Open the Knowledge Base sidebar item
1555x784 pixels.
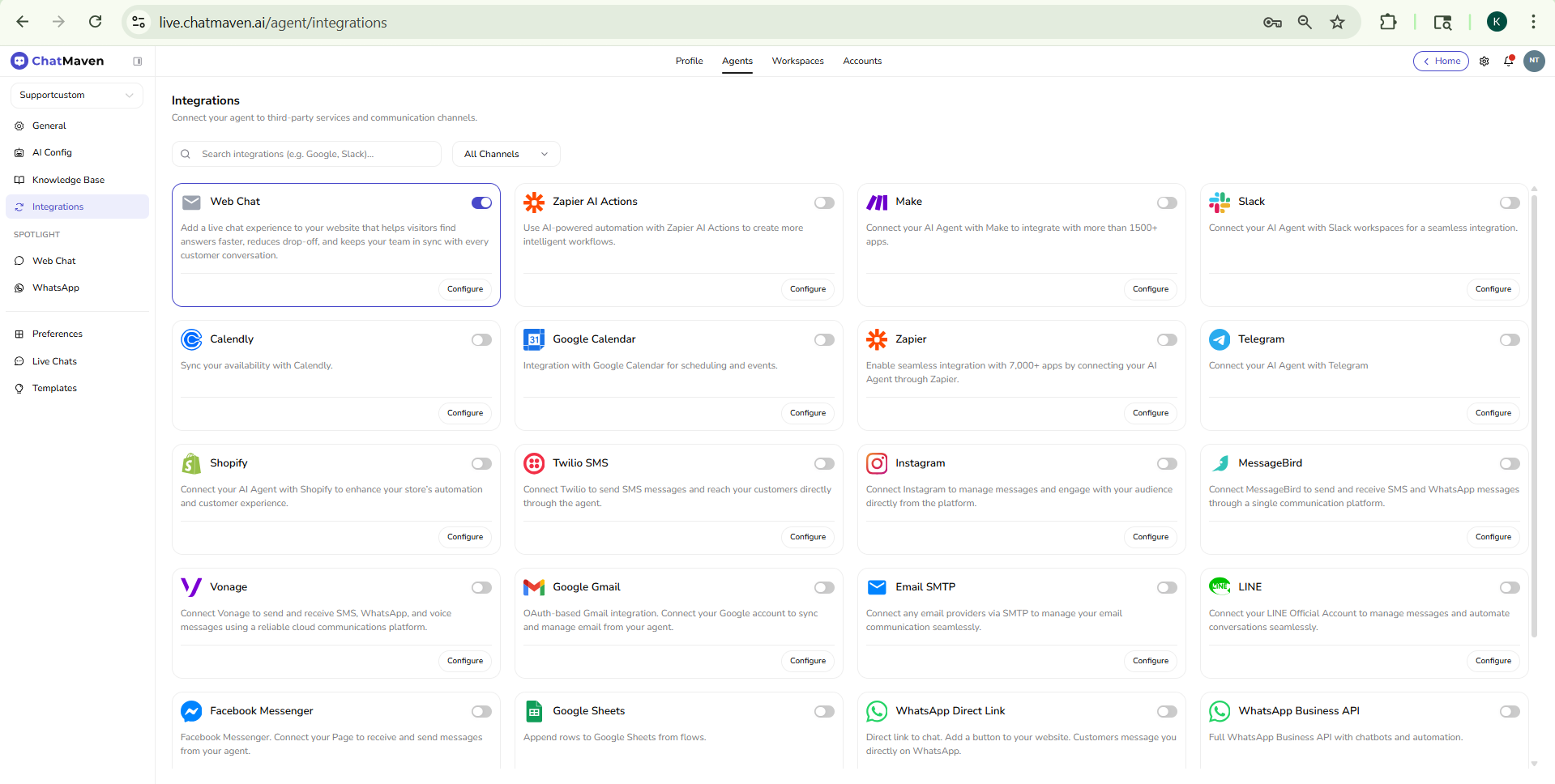(68, 179)
